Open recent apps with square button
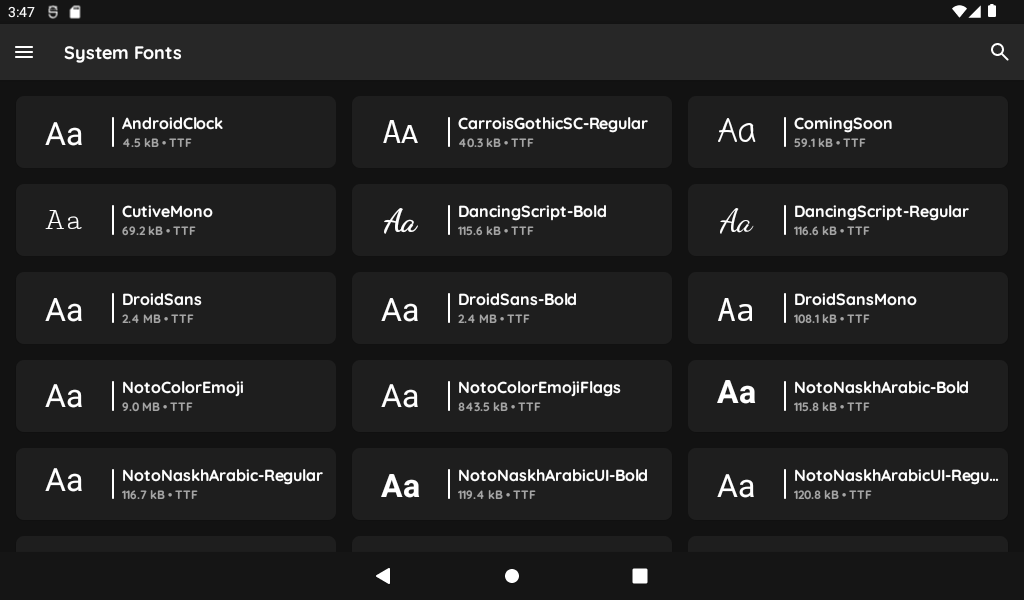This screenshot has height=600, width=1024. (640, 576)
